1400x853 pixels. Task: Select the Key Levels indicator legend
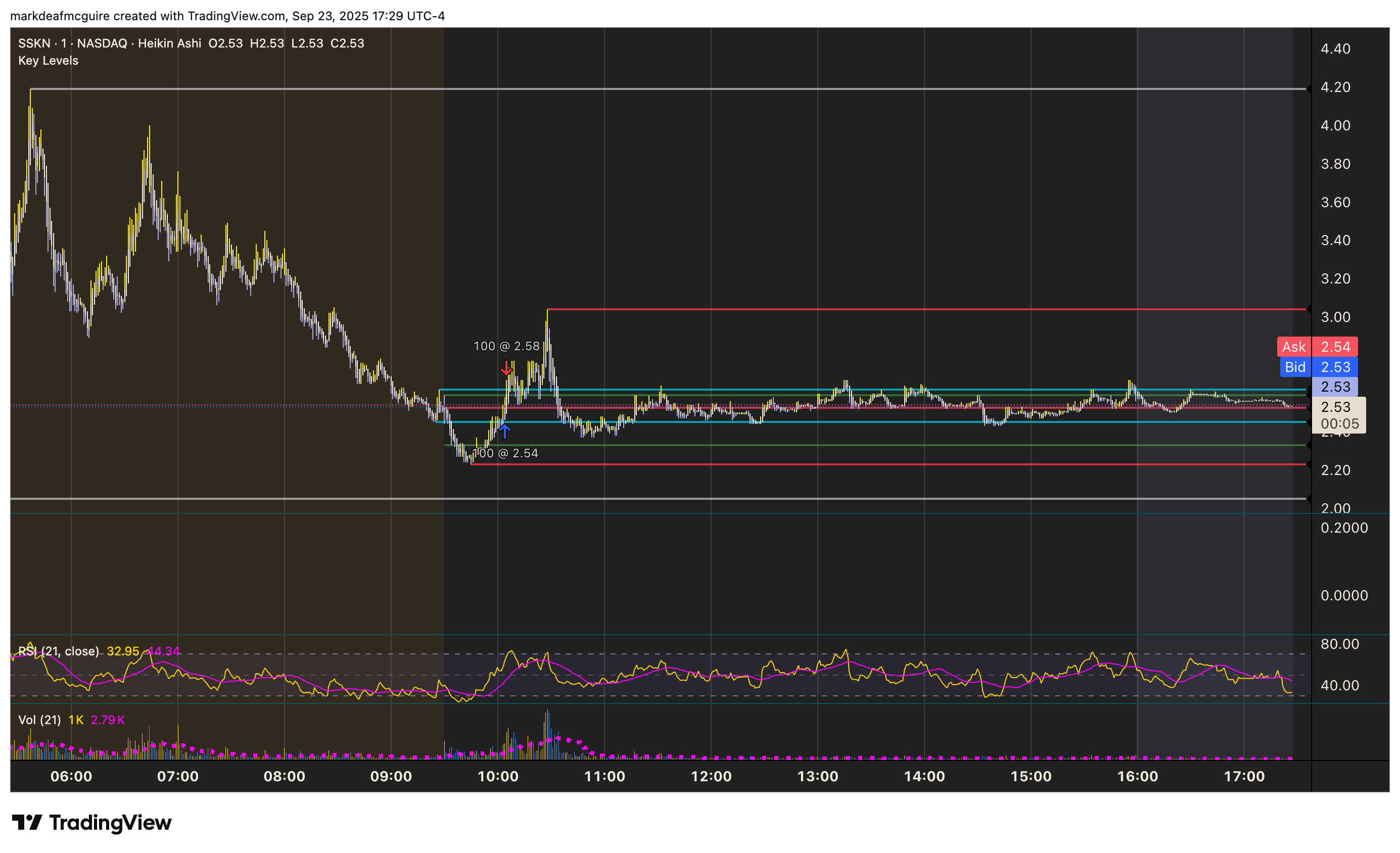pyautogui.click(x=49, y=61)
